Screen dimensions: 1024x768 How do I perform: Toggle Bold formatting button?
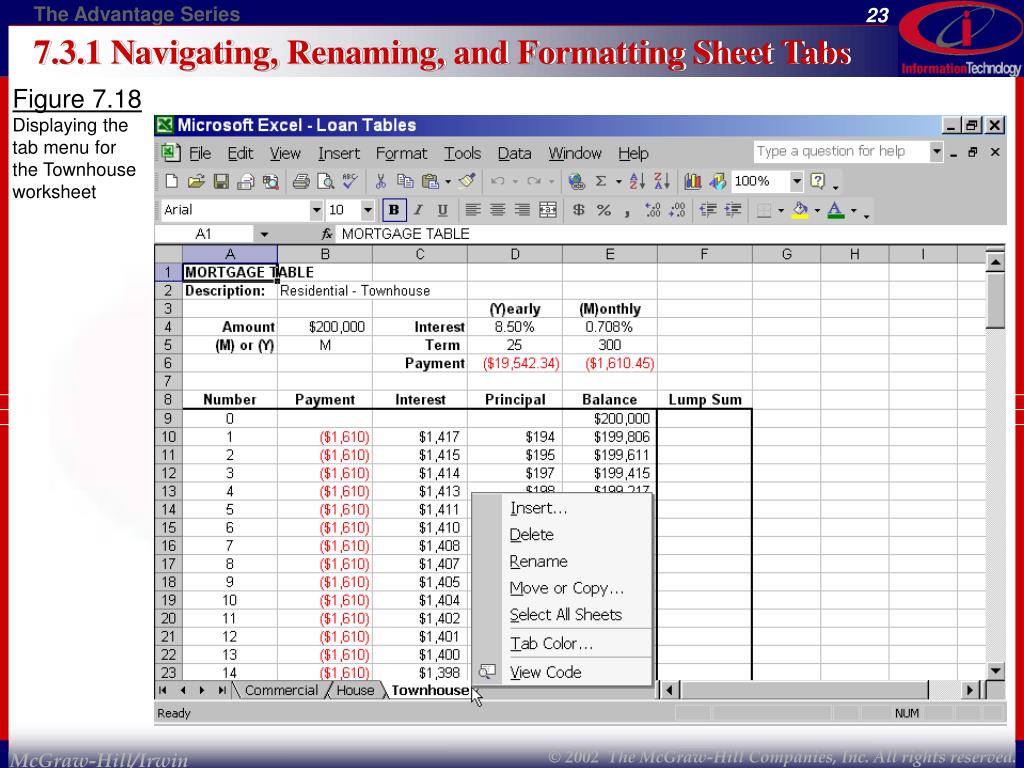tap(394, 210)
